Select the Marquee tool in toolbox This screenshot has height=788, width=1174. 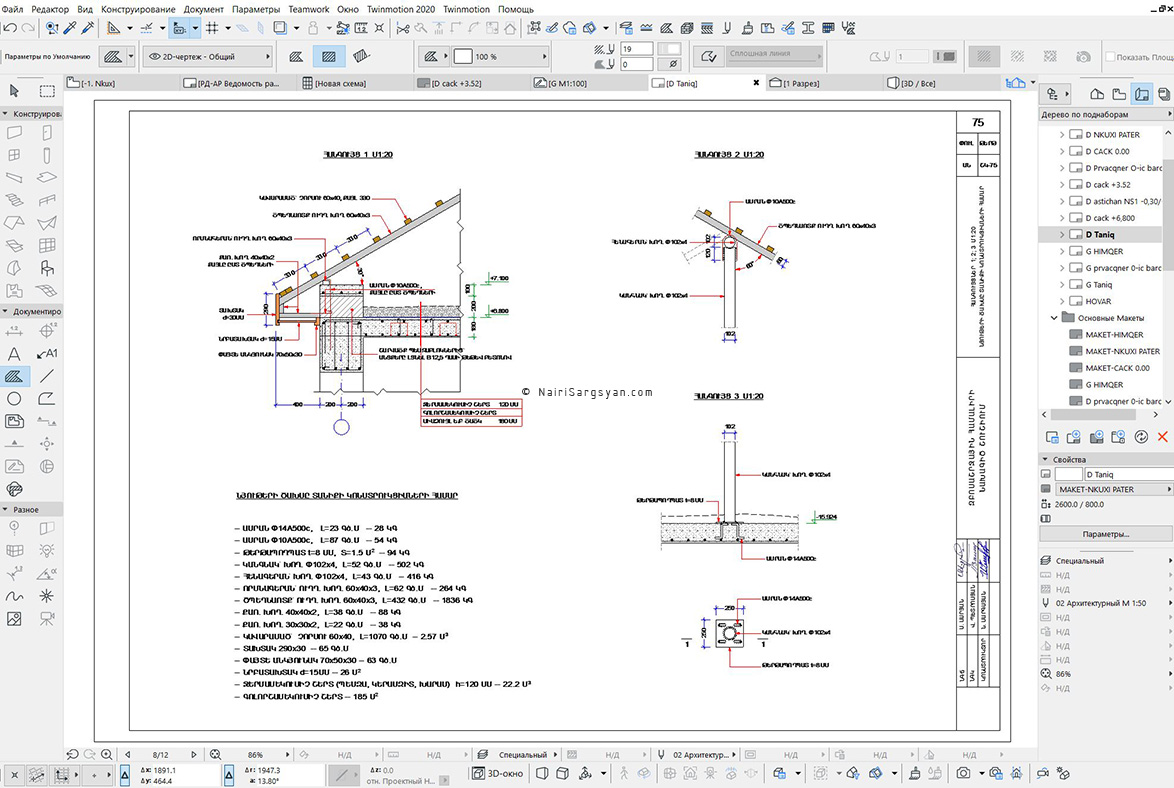coord(47,91)
